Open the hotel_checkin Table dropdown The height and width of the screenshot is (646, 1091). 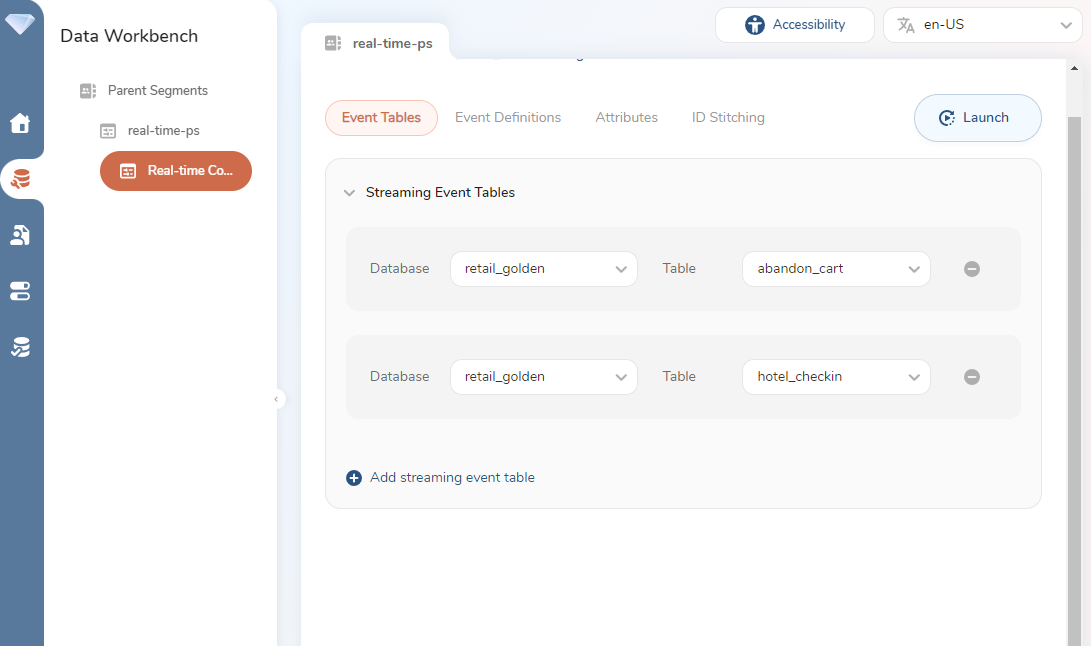tap(836, 377)
